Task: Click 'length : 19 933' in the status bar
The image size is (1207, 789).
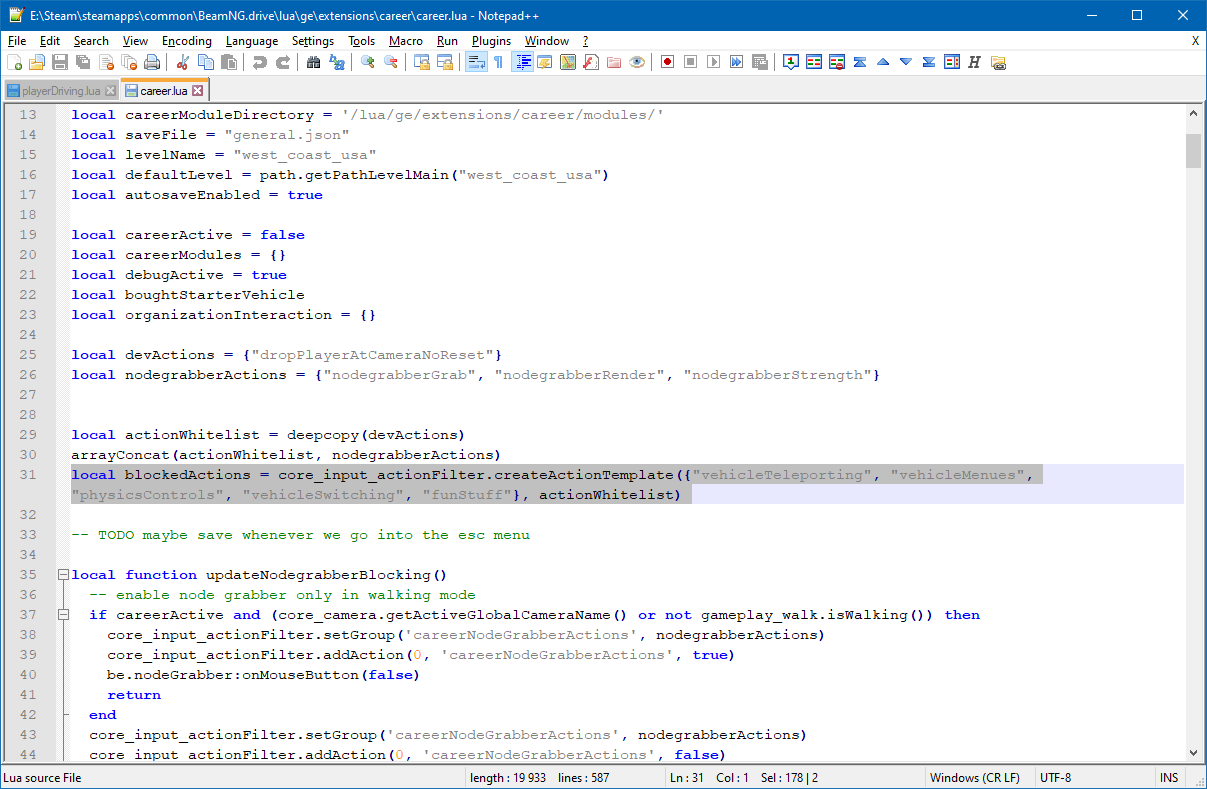Action: tap(510, 778)
